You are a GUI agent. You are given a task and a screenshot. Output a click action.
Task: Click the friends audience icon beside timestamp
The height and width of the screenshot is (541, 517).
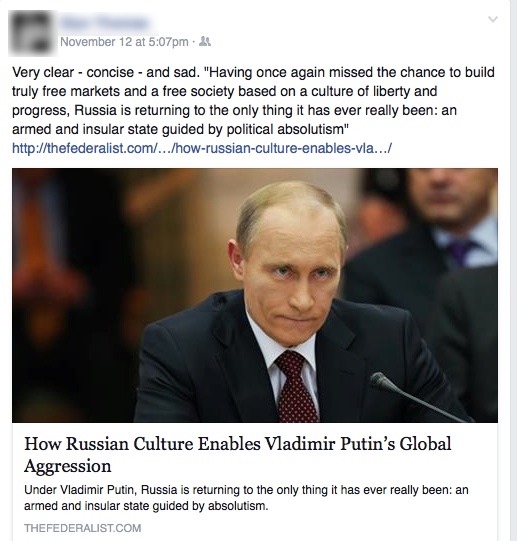click(205, 42)
